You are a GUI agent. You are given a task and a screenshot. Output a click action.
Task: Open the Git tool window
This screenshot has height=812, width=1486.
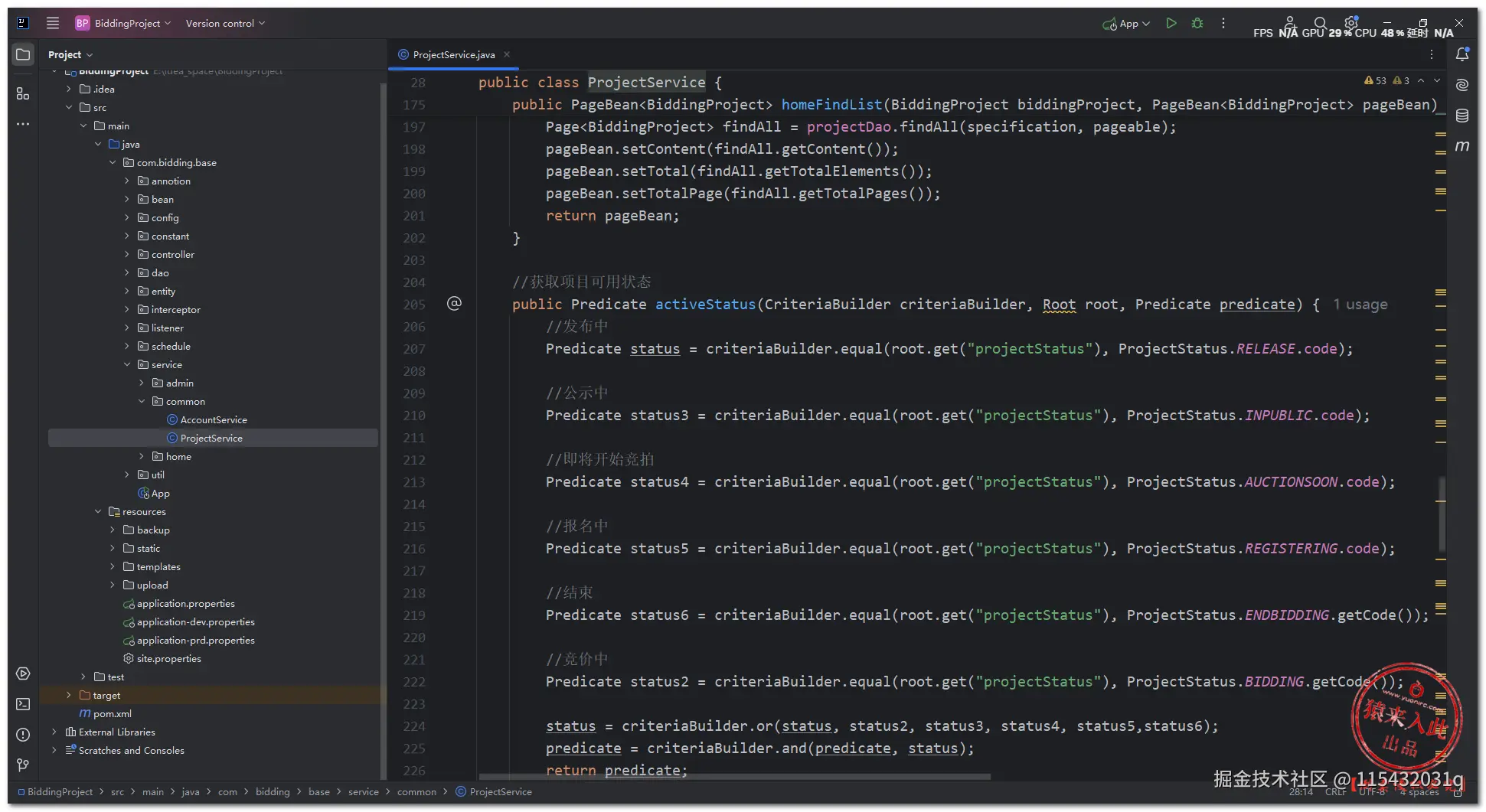pos(23,765)
